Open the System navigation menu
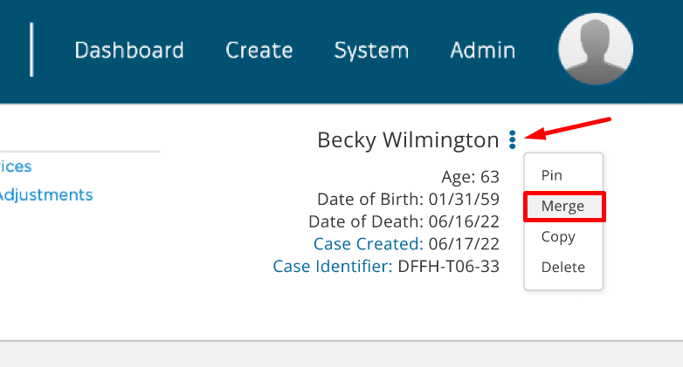The width and height of the screenshot is (683, 367). (x=371, y=51)
